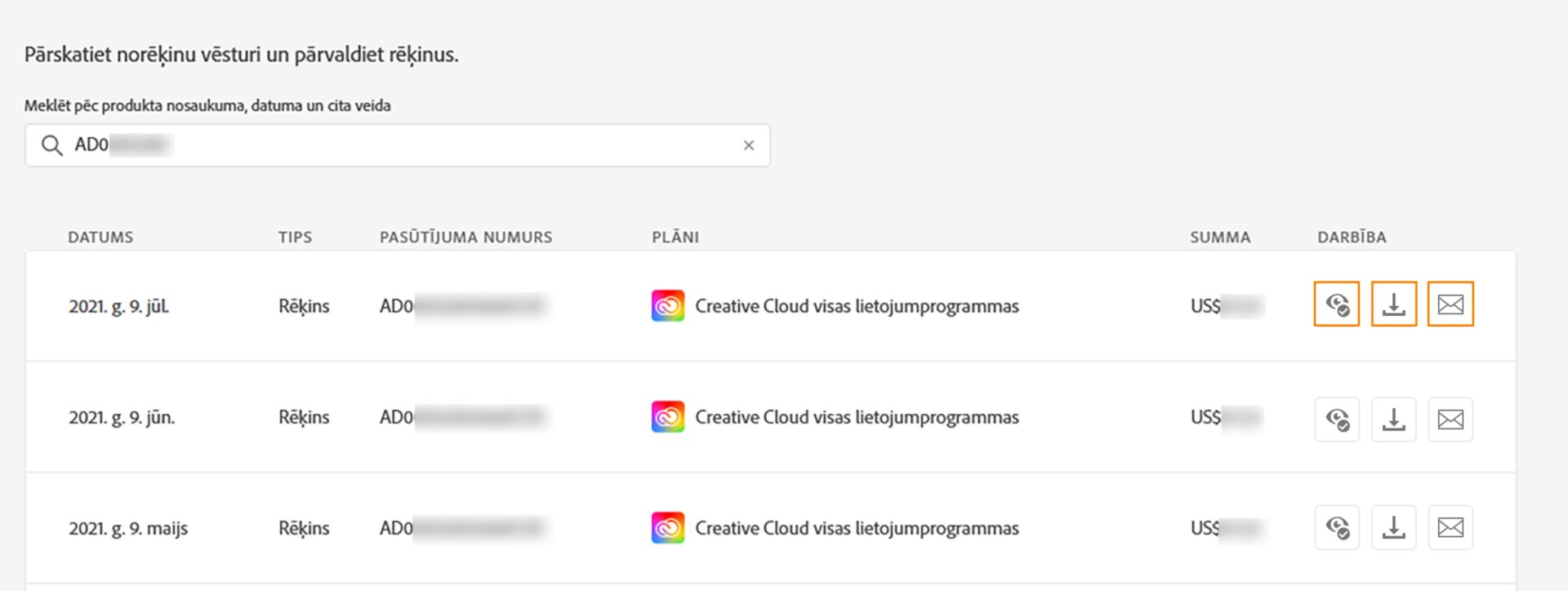Click Rēķins in the 9. jūn. row

304,418
